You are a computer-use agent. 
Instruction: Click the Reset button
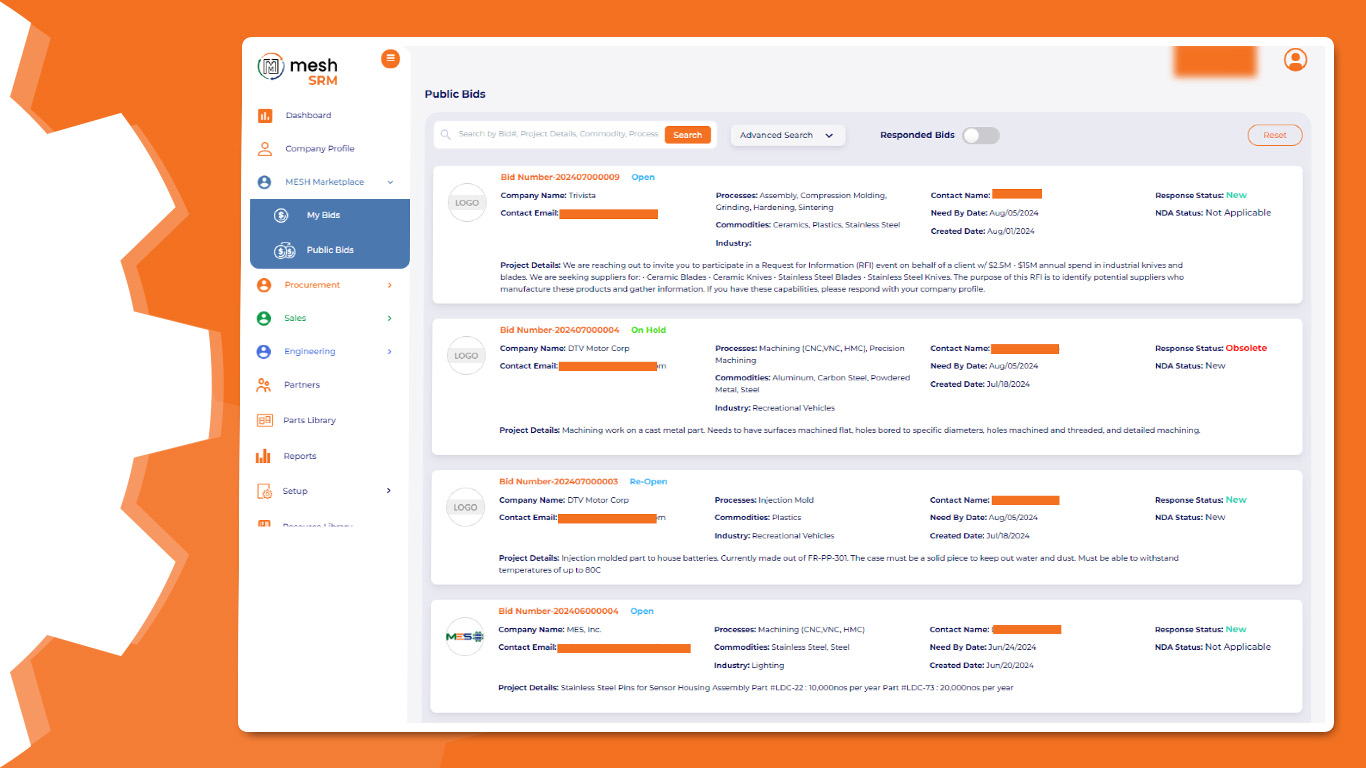[x=1275, y=135]
